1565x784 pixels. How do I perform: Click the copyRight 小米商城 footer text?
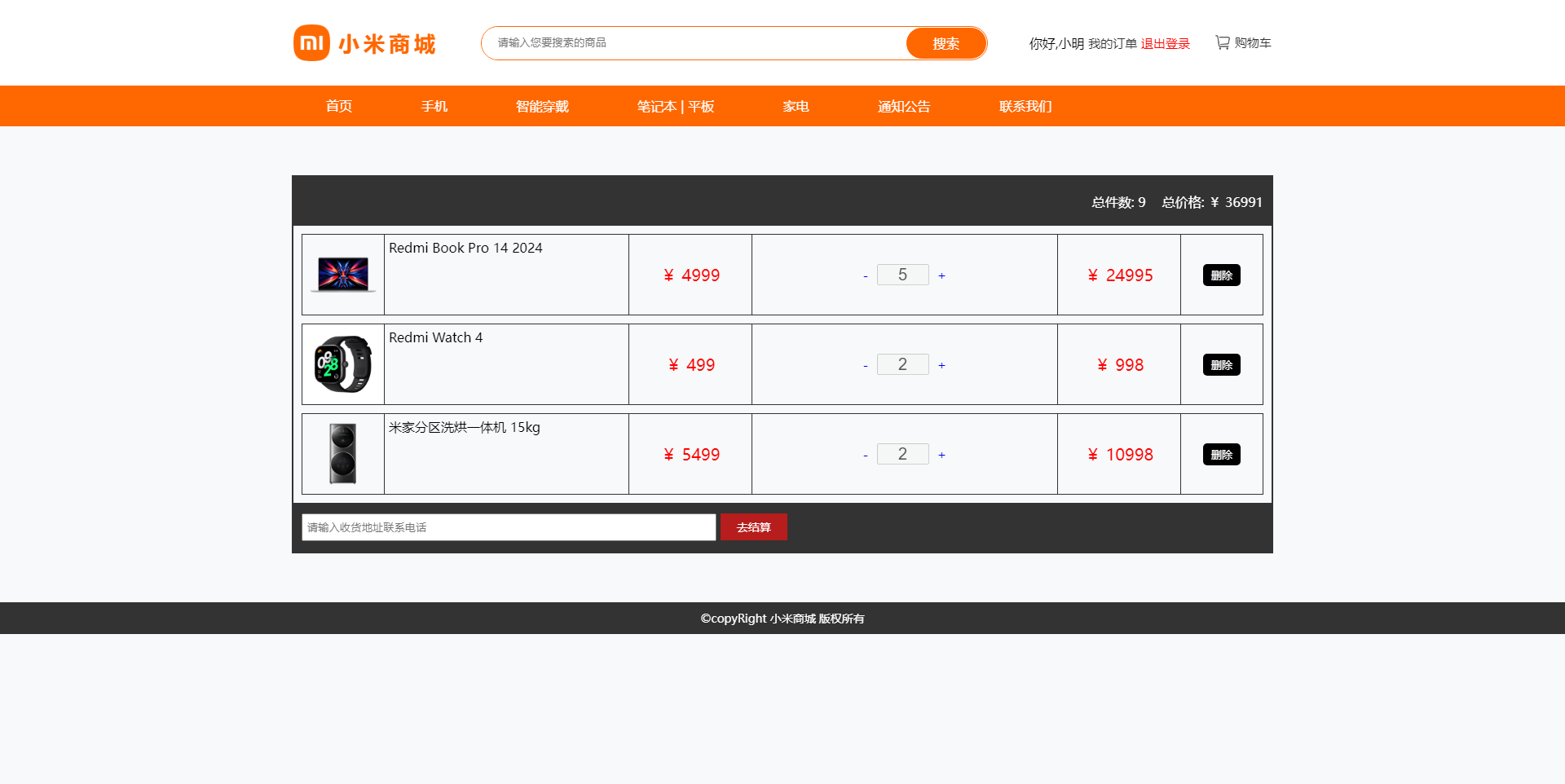click(x=782, y=619)
